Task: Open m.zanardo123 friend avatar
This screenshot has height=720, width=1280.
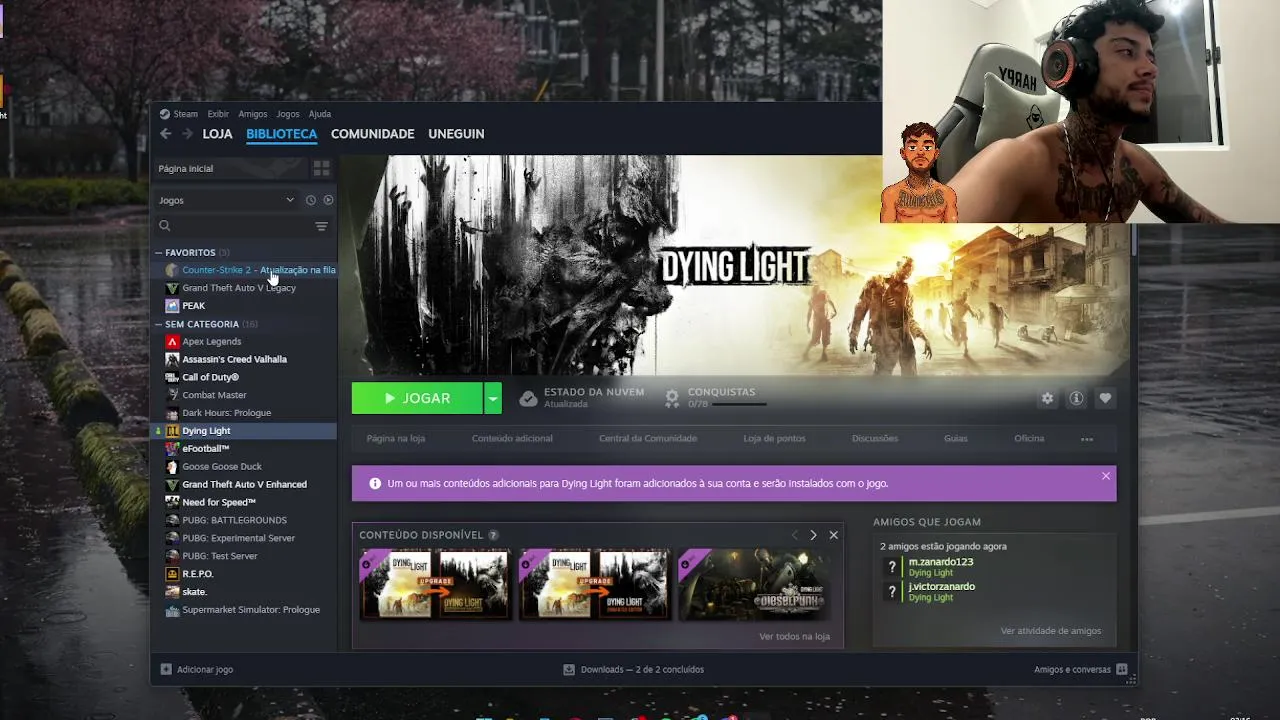Action: click(x=892, y=567)
